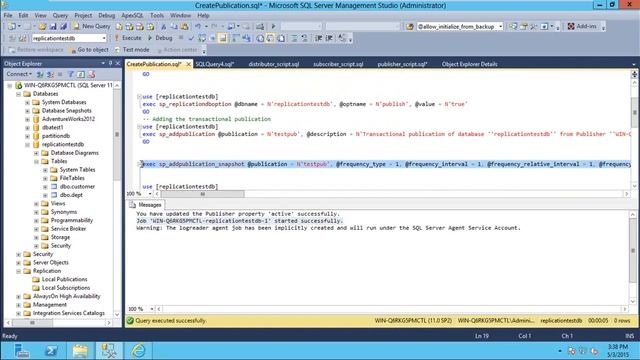Click the Object Explorer filter icon
This screenshot has width=640, height=360.
71,74
